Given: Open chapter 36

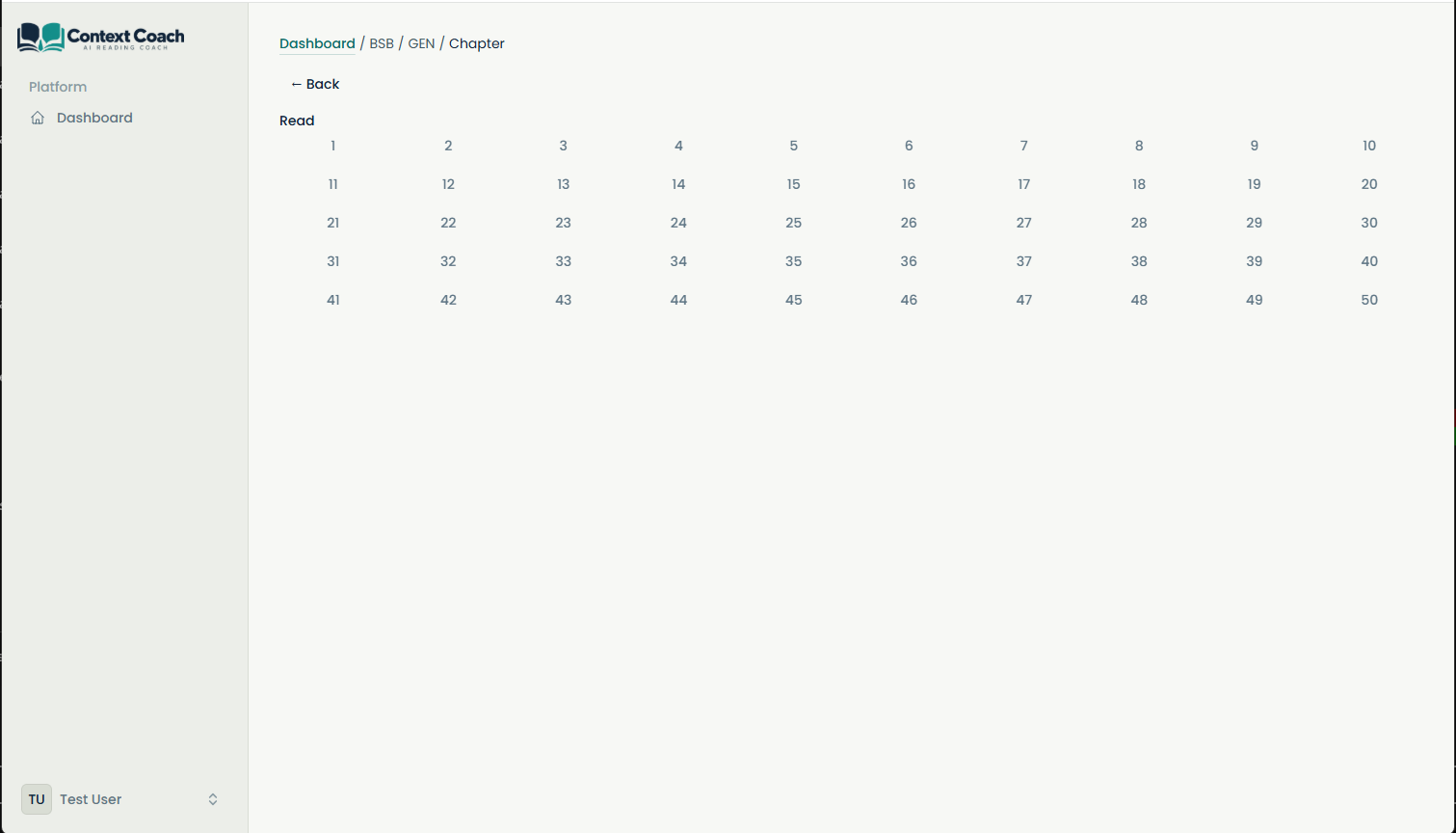Looking at the screenshot, I should point(909,261).
